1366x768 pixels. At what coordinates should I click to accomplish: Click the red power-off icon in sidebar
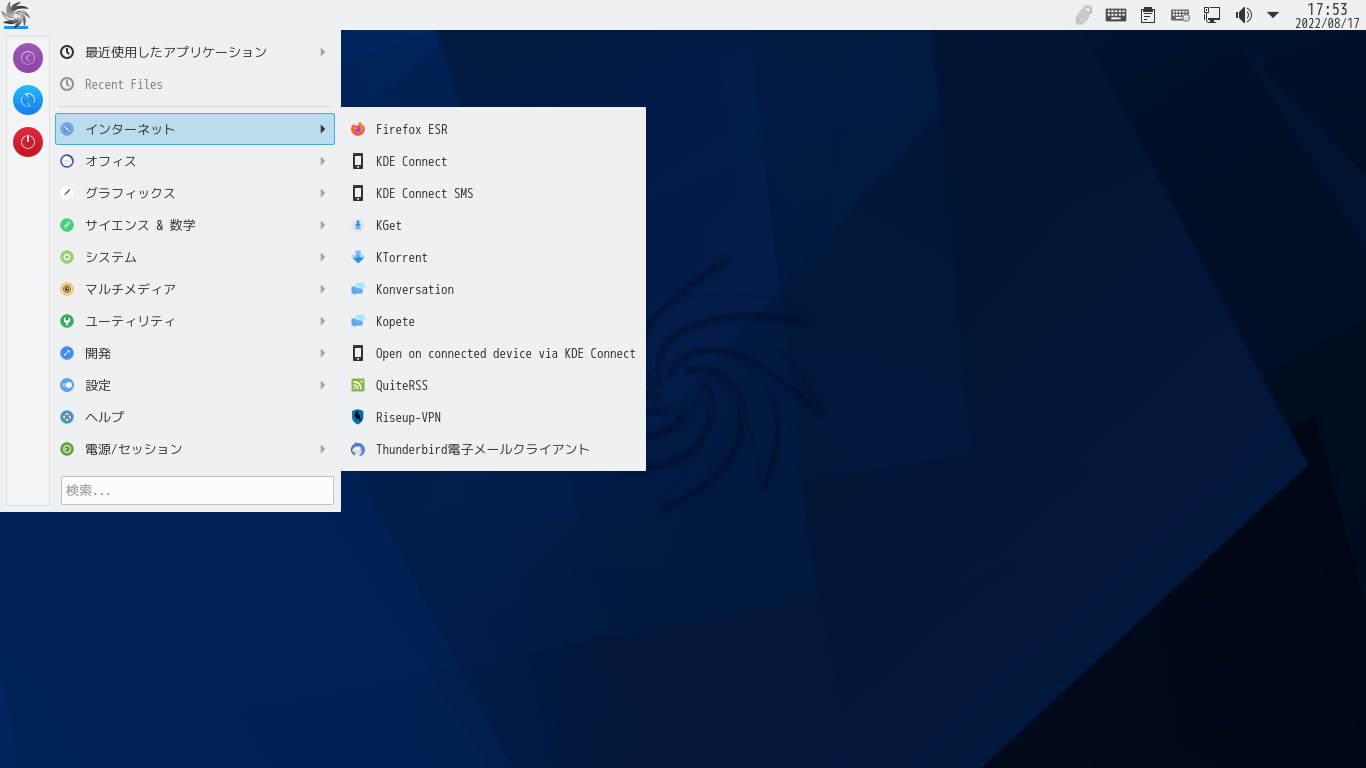click(28, 142)
